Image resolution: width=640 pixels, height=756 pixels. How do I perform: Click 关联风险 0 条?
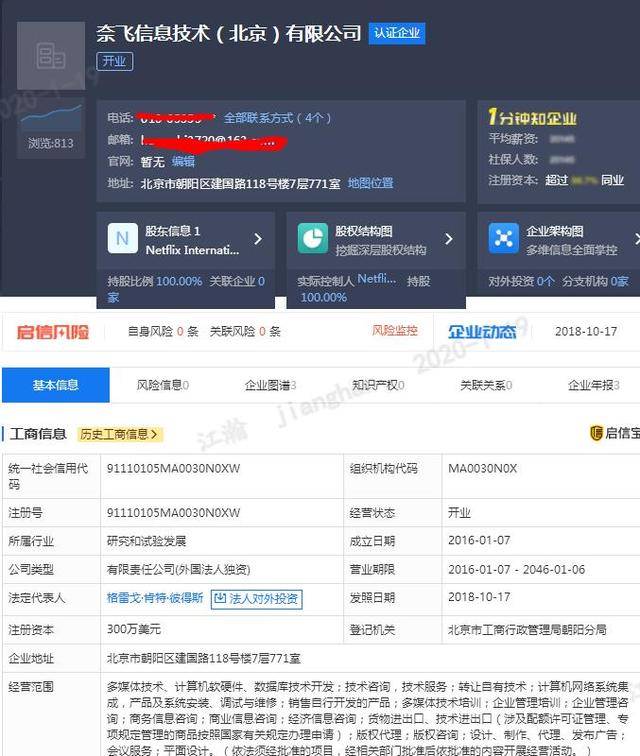(x=245, y=332)
